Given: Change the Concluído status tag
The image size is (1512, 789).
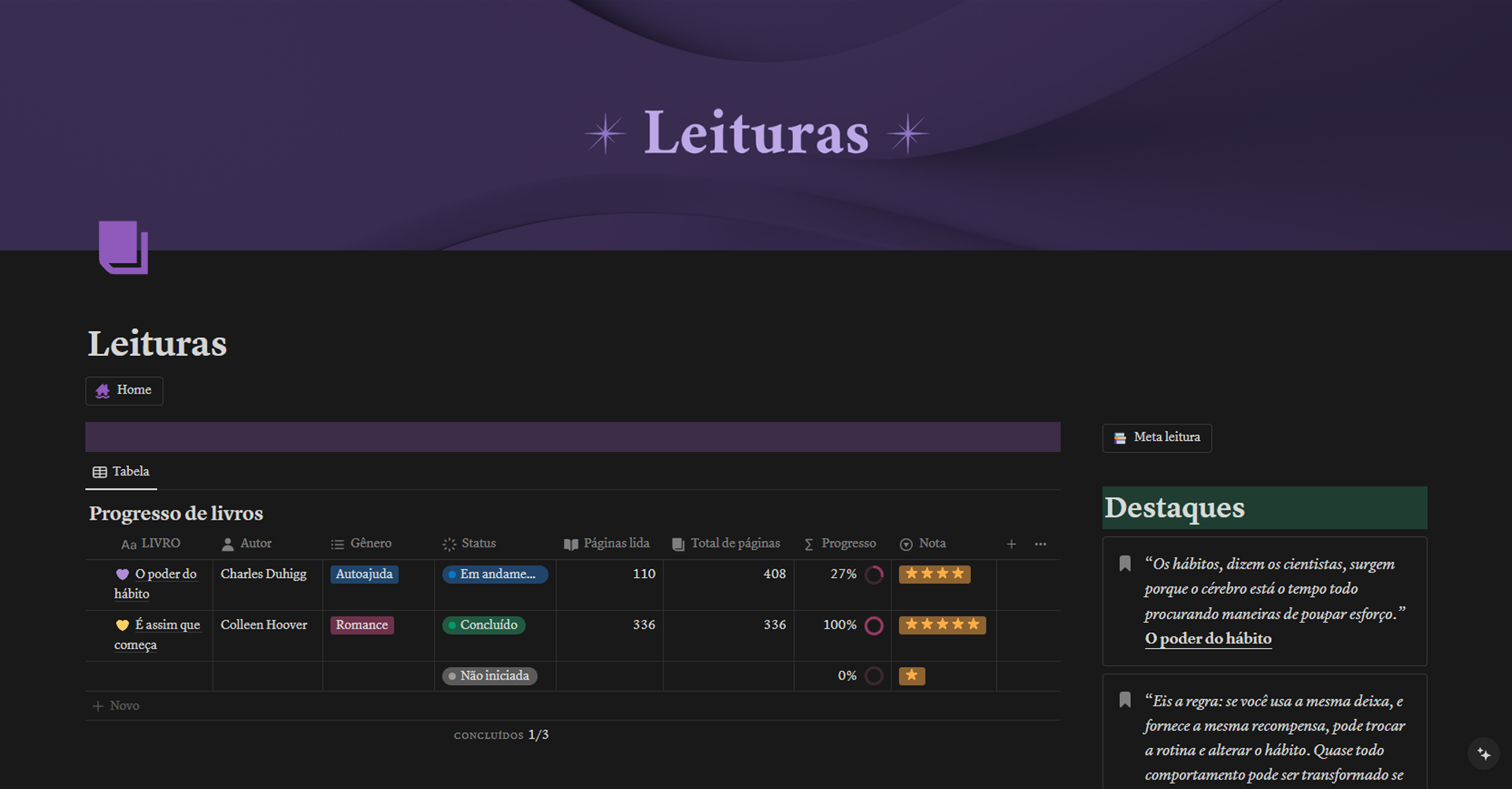Looking at the screenshot, I should point(484,625).
